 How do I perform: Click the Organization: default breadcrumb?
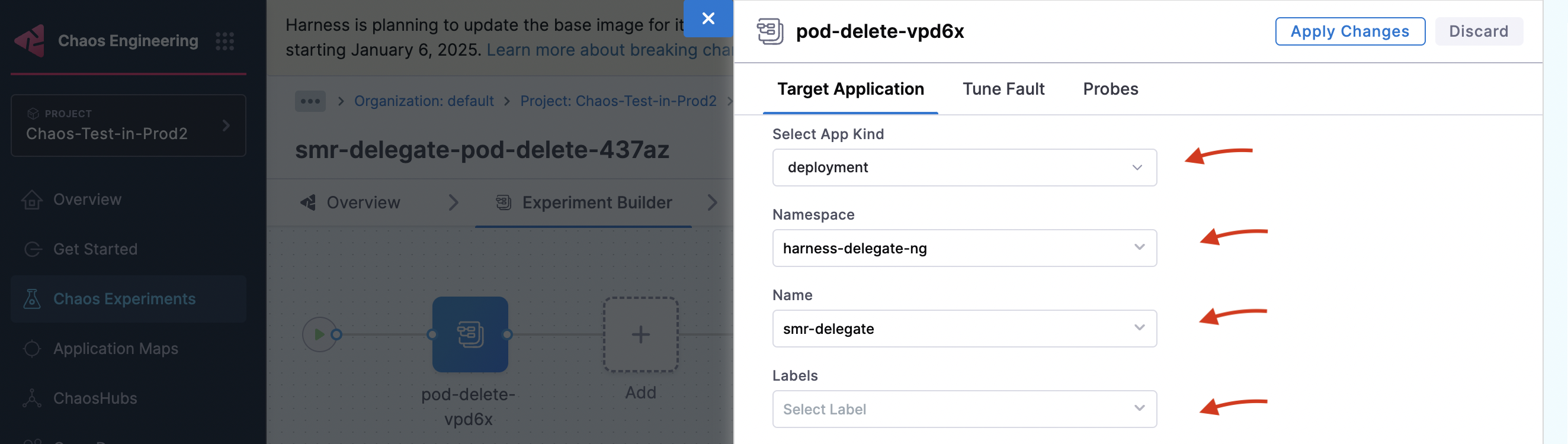[424, 101]
